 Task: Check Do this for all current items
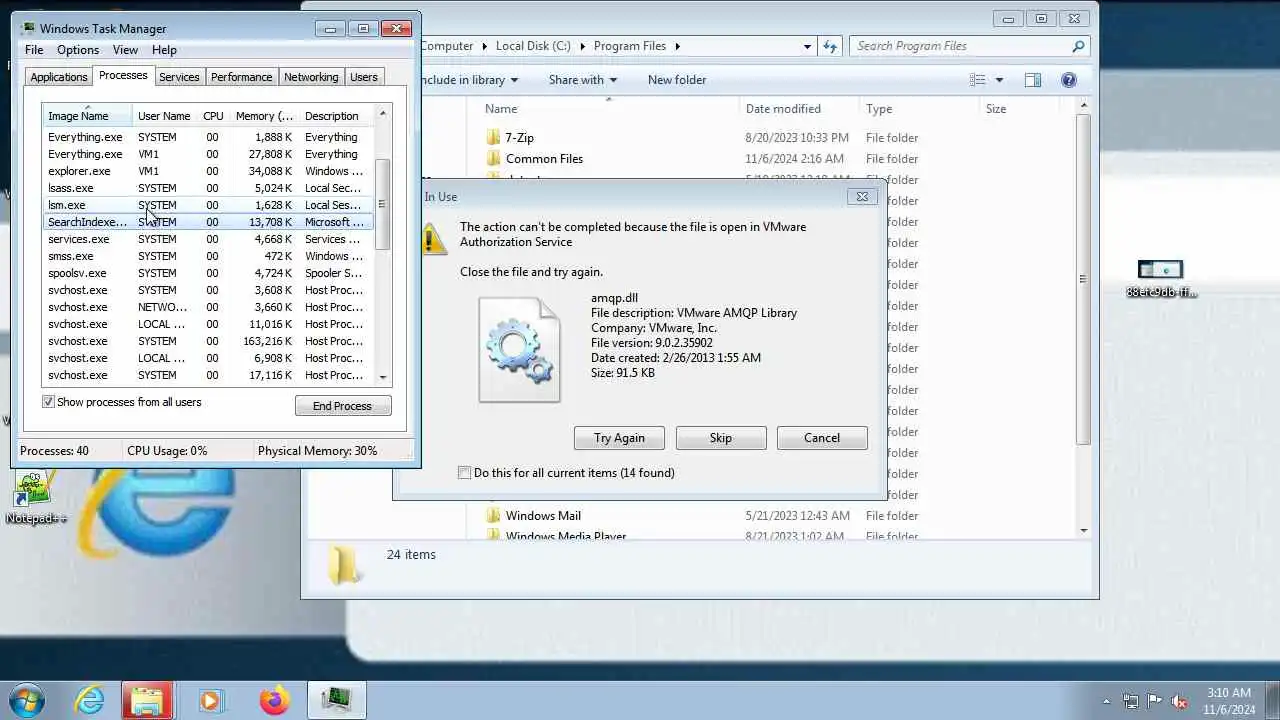[464, 473]
